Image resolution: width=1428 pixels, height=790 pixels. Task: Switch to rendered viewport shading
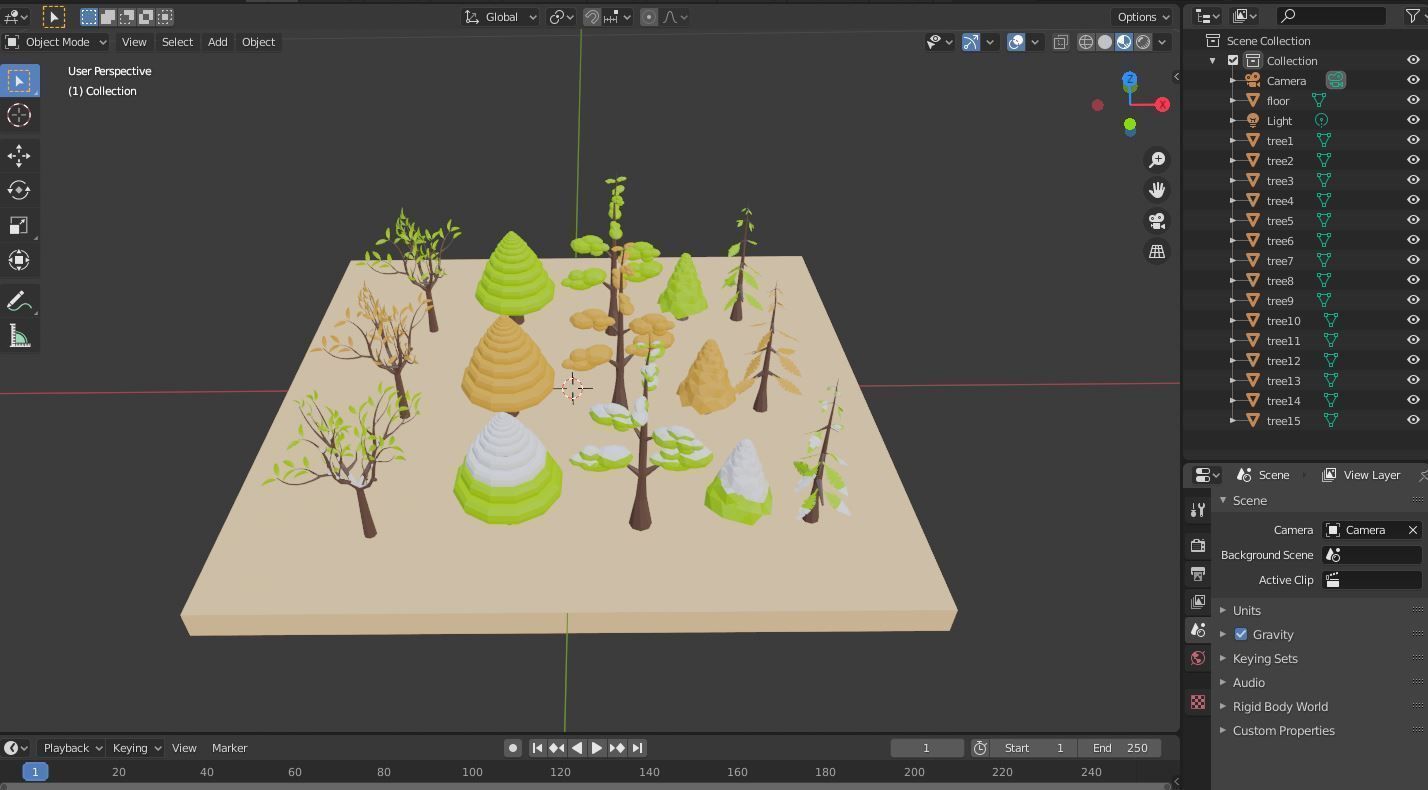(1142, 42)
